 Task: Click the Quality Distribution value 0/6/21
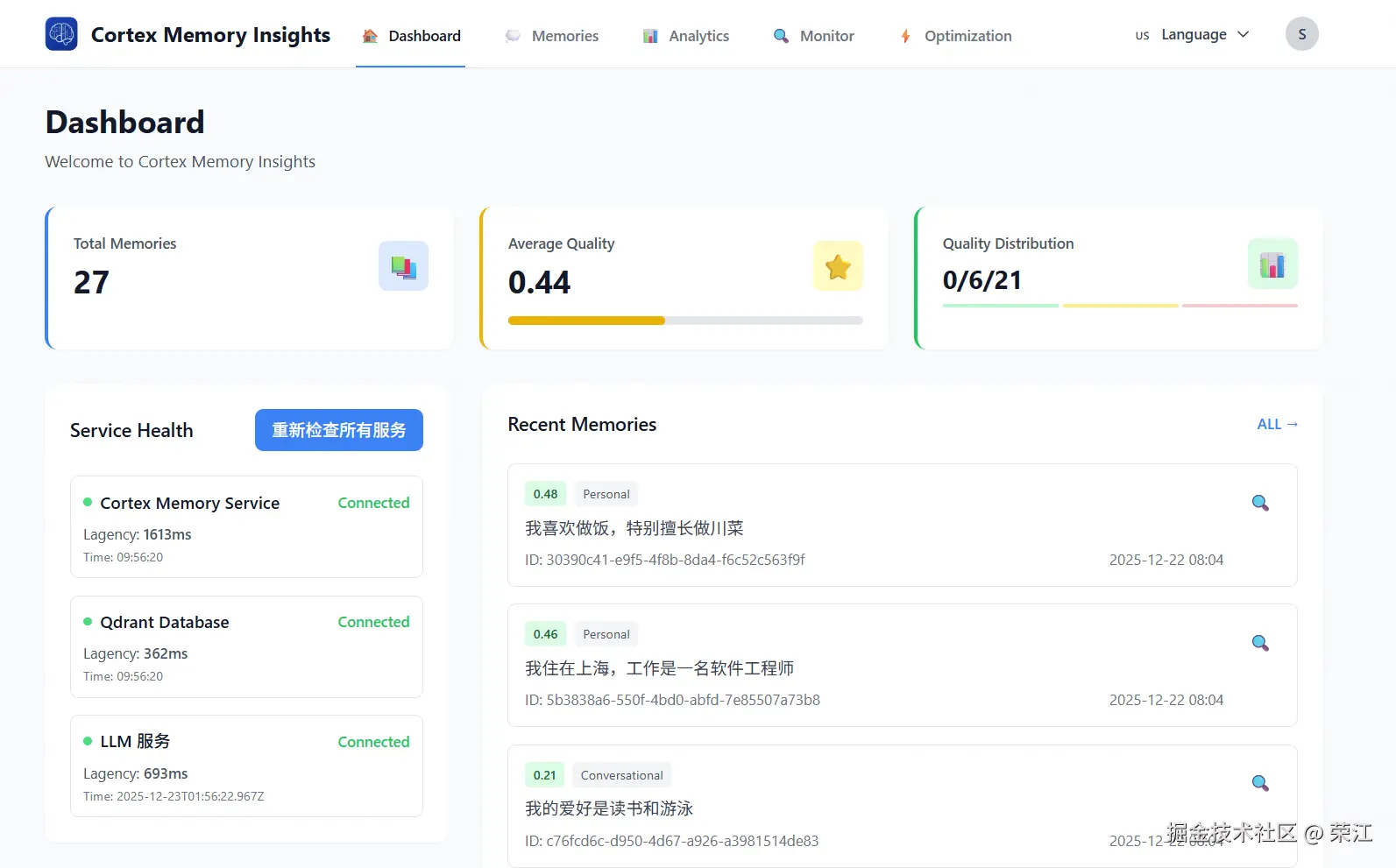pyautogui.click(x=982, y=280)
